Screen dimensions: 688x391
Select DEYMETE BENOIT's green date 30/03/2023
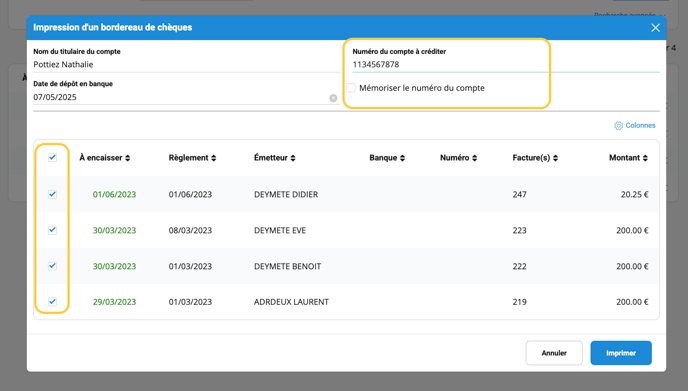[x=115, y=266]
